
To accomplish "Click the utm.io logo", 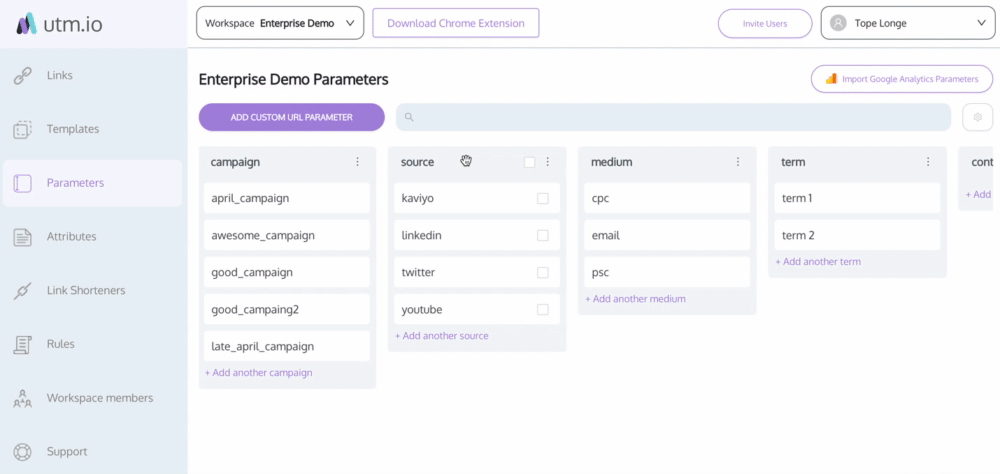I will coord(59,24).
